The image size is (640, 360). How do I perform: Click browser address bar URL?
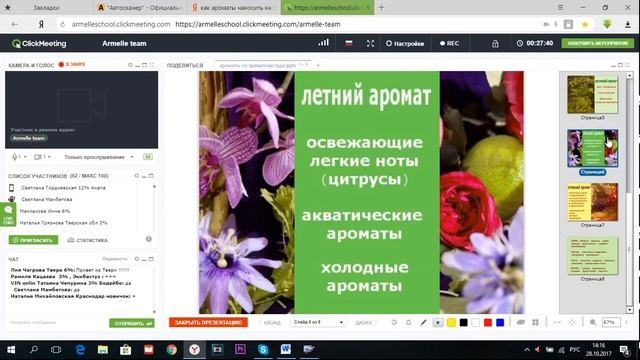[258, 24]
